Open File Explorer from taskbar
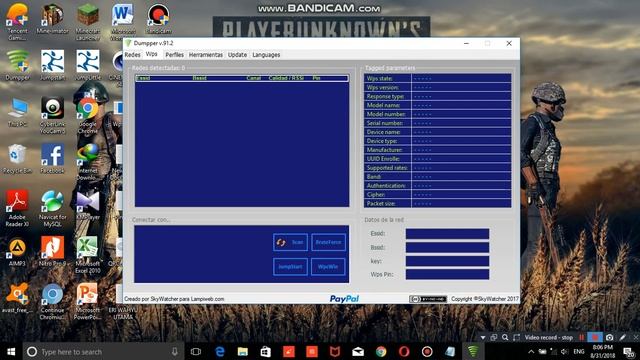This screenshot has width=640, height=360. [x=243, y=351]
